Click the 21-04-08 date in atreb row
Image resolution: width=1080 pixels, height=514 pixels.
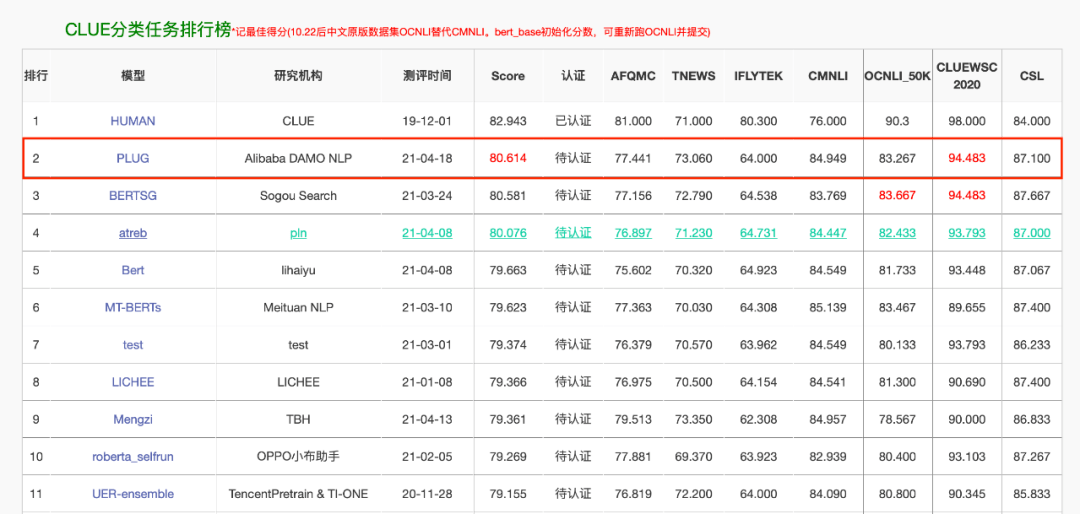click(427, 233)
